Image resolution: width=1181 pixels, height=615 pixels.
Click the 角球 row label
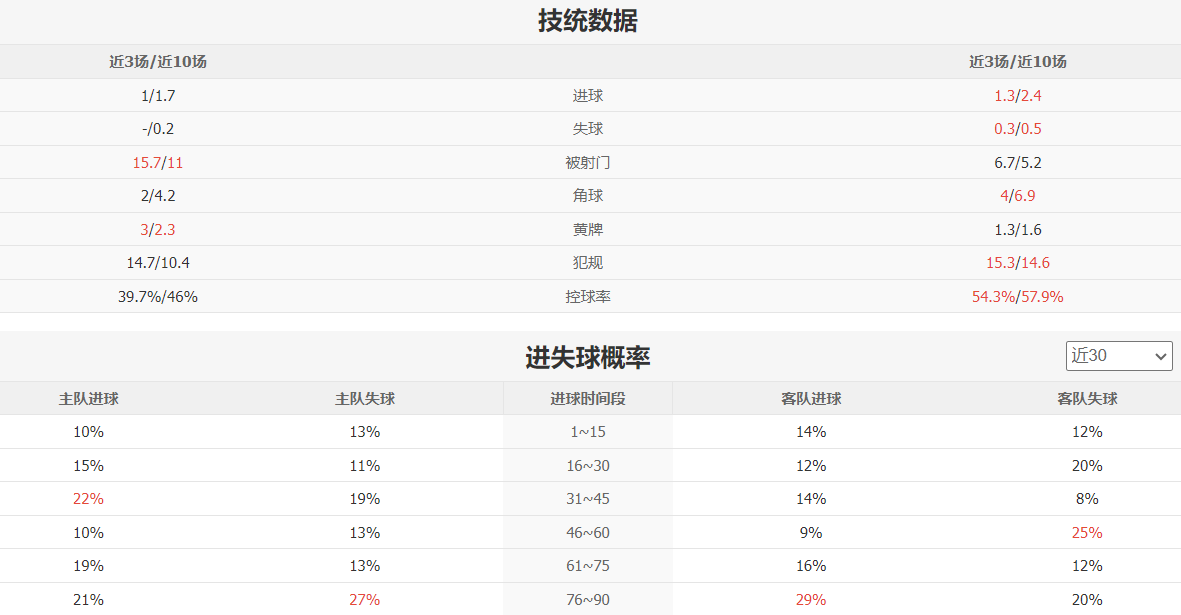(x=588, y=196)
